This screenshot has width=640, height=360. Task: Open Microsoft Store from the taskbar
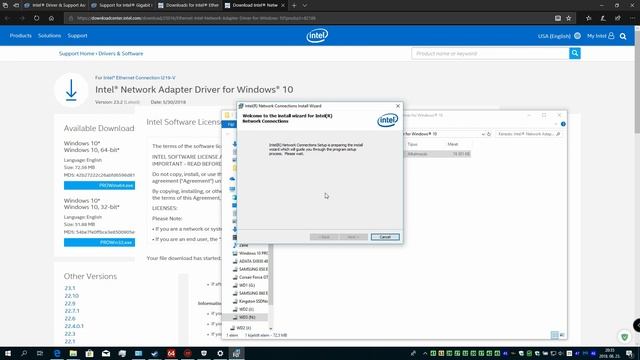click(89, 353)
